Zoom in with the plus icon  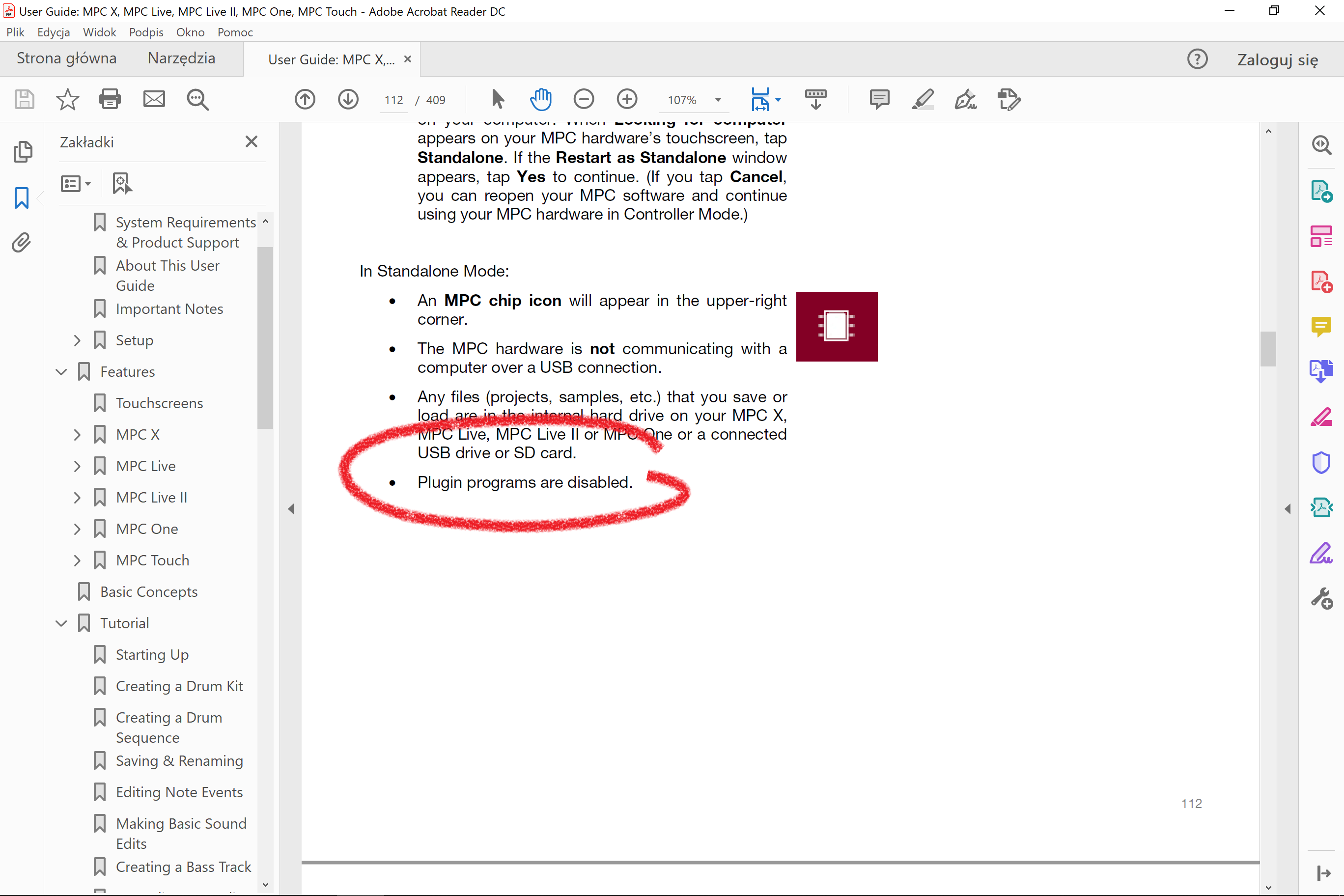(x=627, y=99)
